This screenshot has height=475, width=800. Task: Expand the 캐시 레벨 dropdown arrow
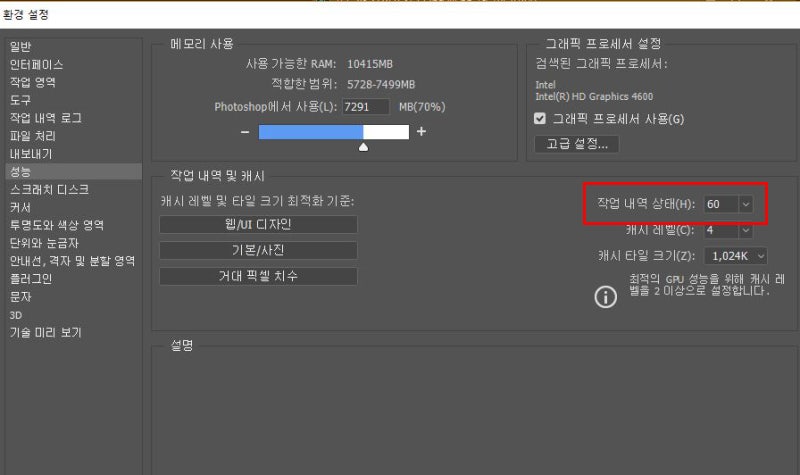click(745, 230)
